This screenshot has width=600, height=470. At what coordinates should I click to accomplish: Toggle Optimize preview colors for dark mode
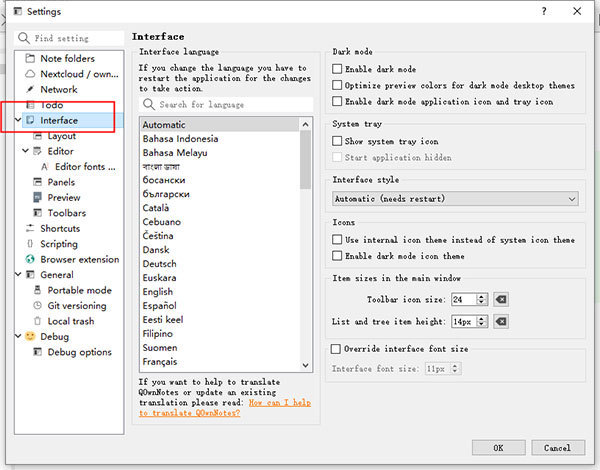pos(337,85)
